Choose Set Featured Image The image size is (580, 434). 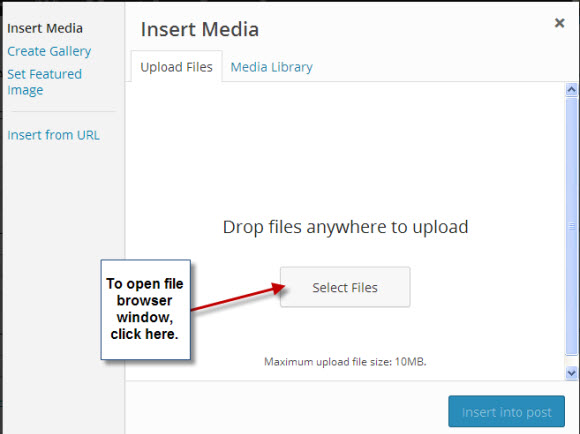(44, 82)
